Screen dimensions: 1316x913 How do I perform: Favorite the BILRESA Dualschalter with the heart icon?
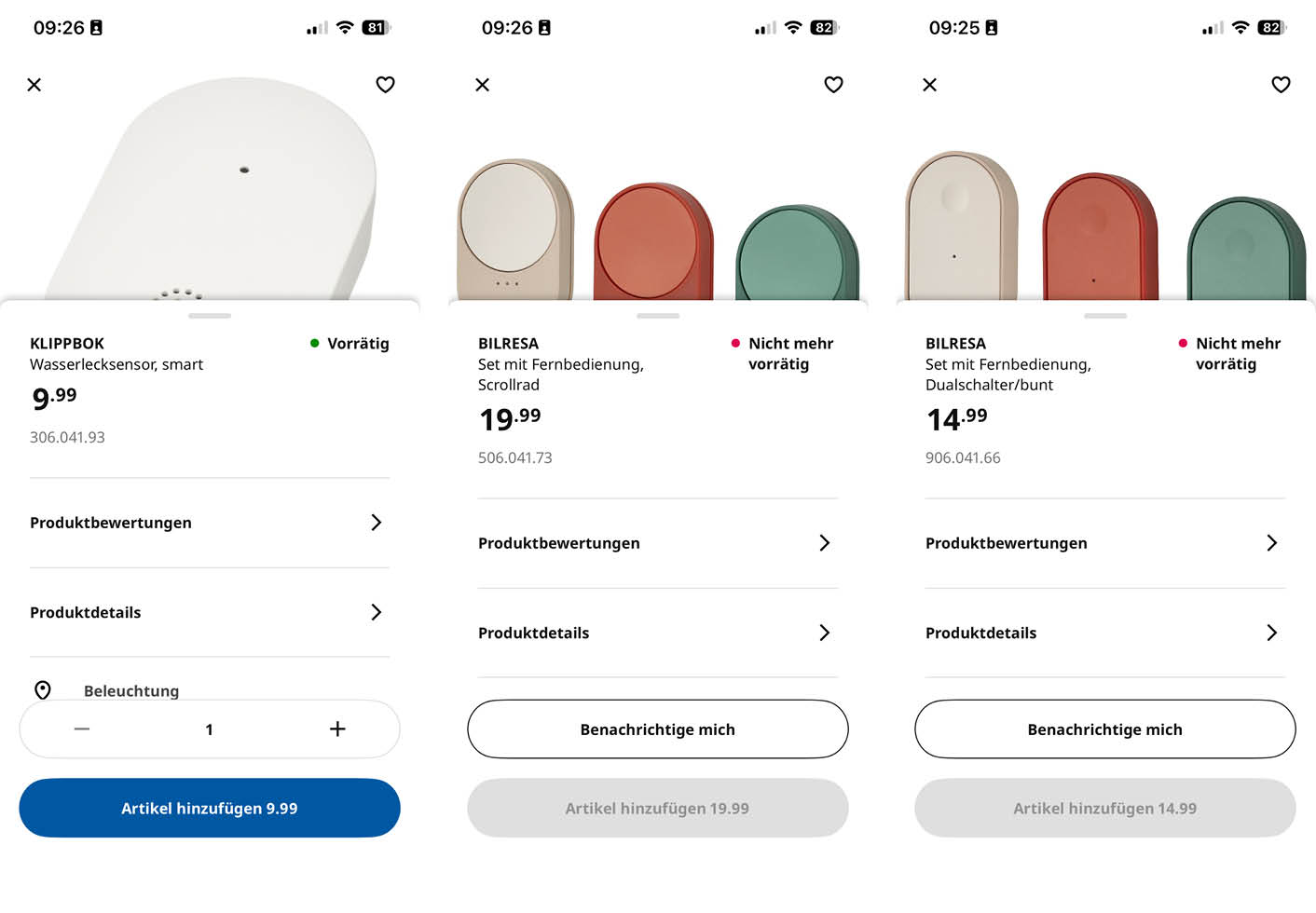[x=1281, y=85]
